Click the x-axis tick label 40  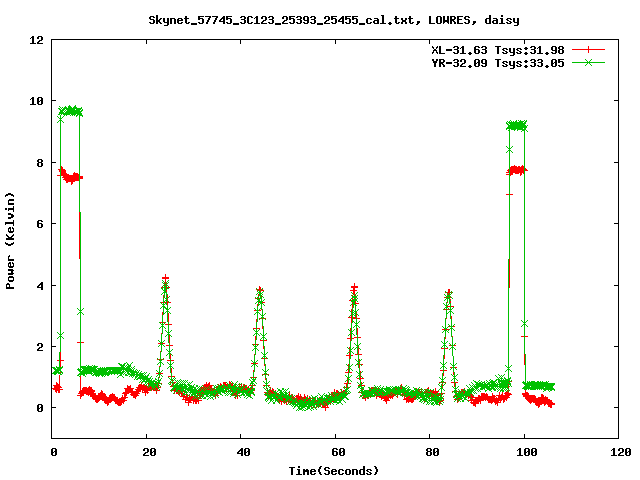pyautogui.click(x=243, y=452)
